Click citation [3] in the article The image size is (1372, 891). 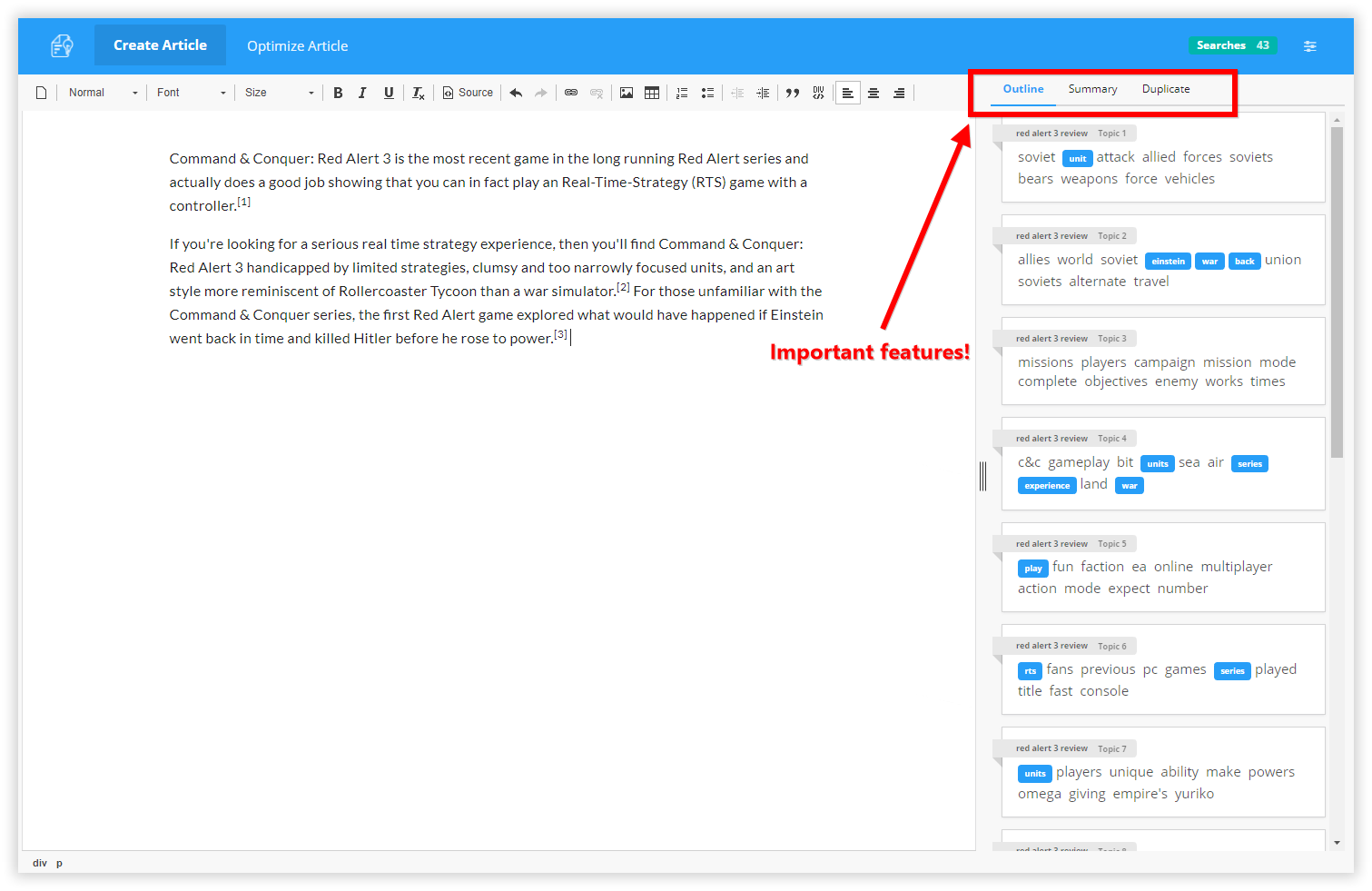pos(561,334)
